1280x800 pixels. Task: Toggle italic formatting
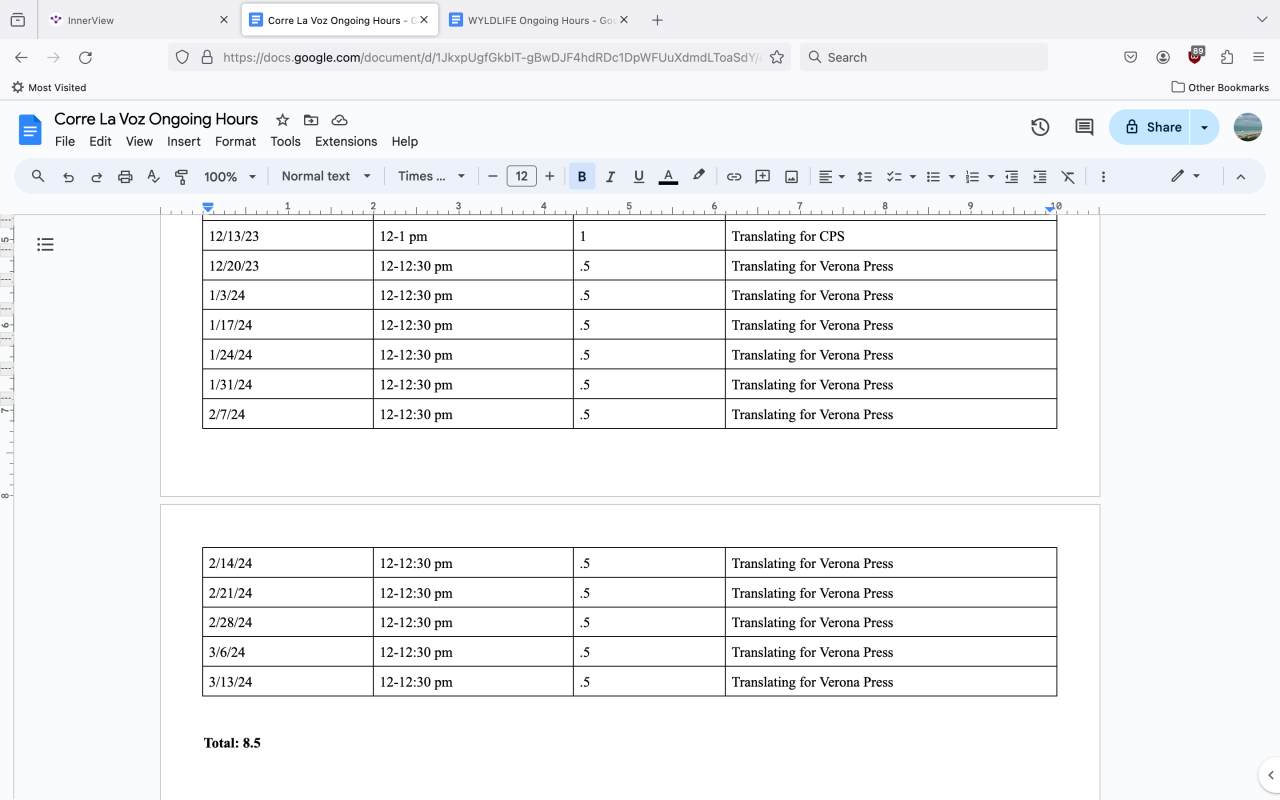click(610, 177)
